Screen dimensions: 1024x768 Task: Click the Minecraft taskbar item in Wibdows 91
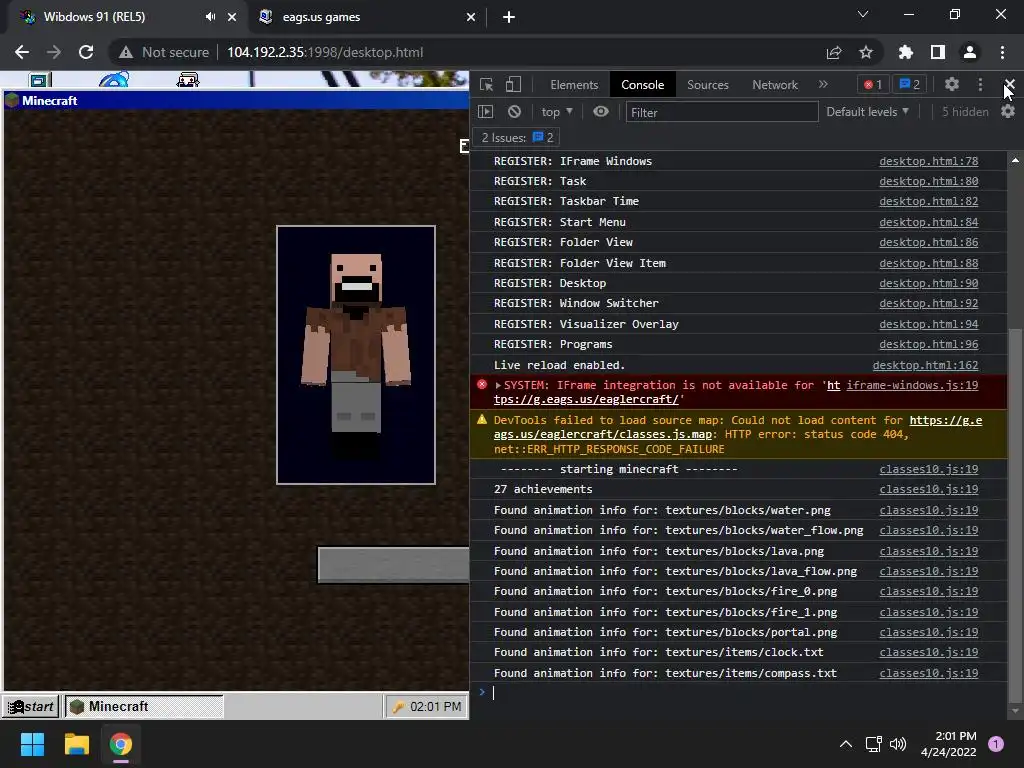[144, 707]
